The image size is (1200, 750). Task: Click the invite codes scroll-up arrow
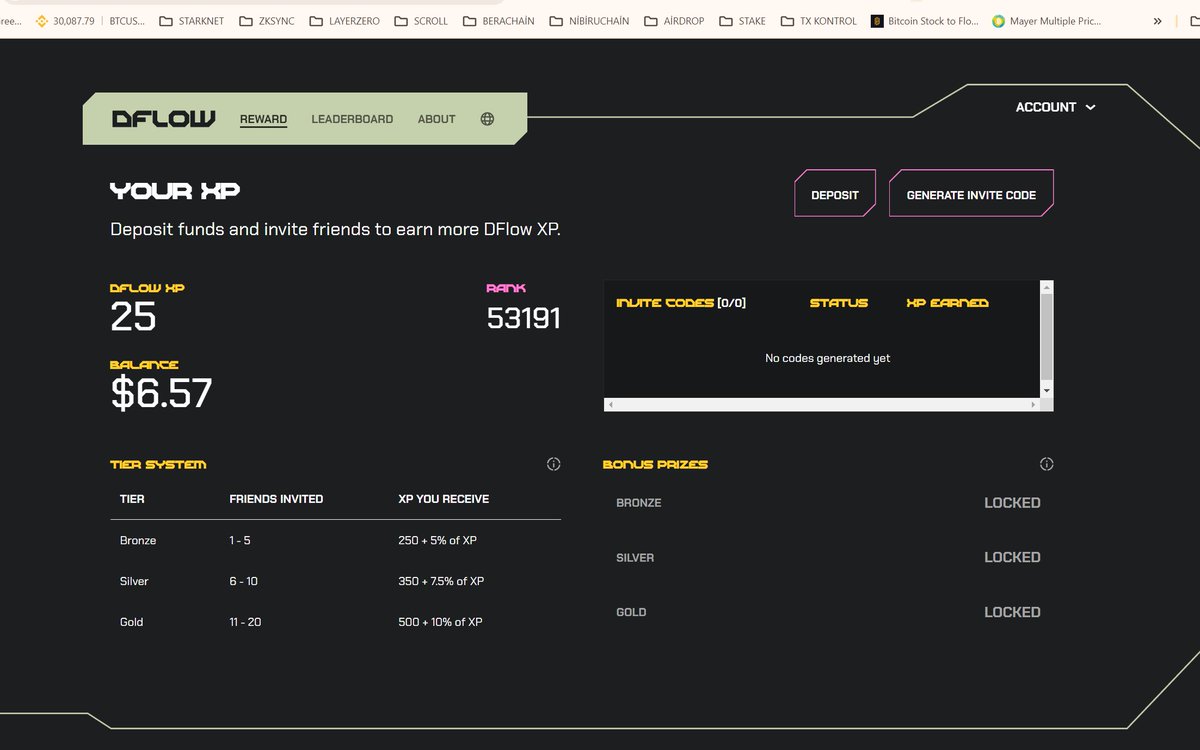tap(1046, 288)
